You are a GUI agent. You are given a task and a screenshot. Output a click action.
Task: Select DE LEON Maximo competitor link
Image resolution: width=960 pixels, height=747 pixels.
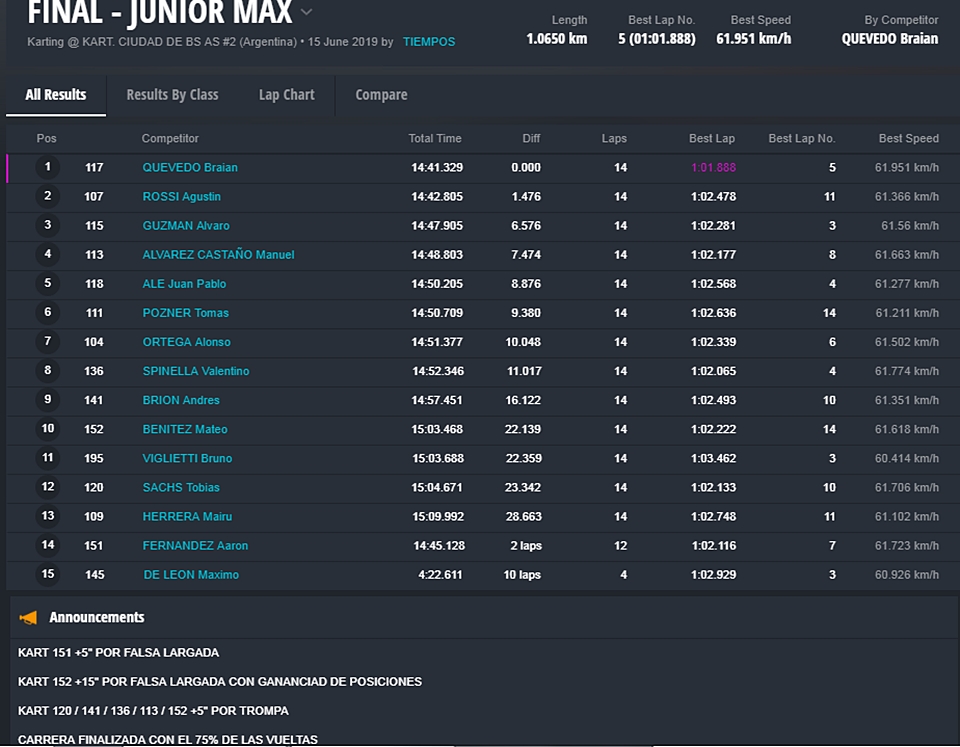tap(190, 575)
